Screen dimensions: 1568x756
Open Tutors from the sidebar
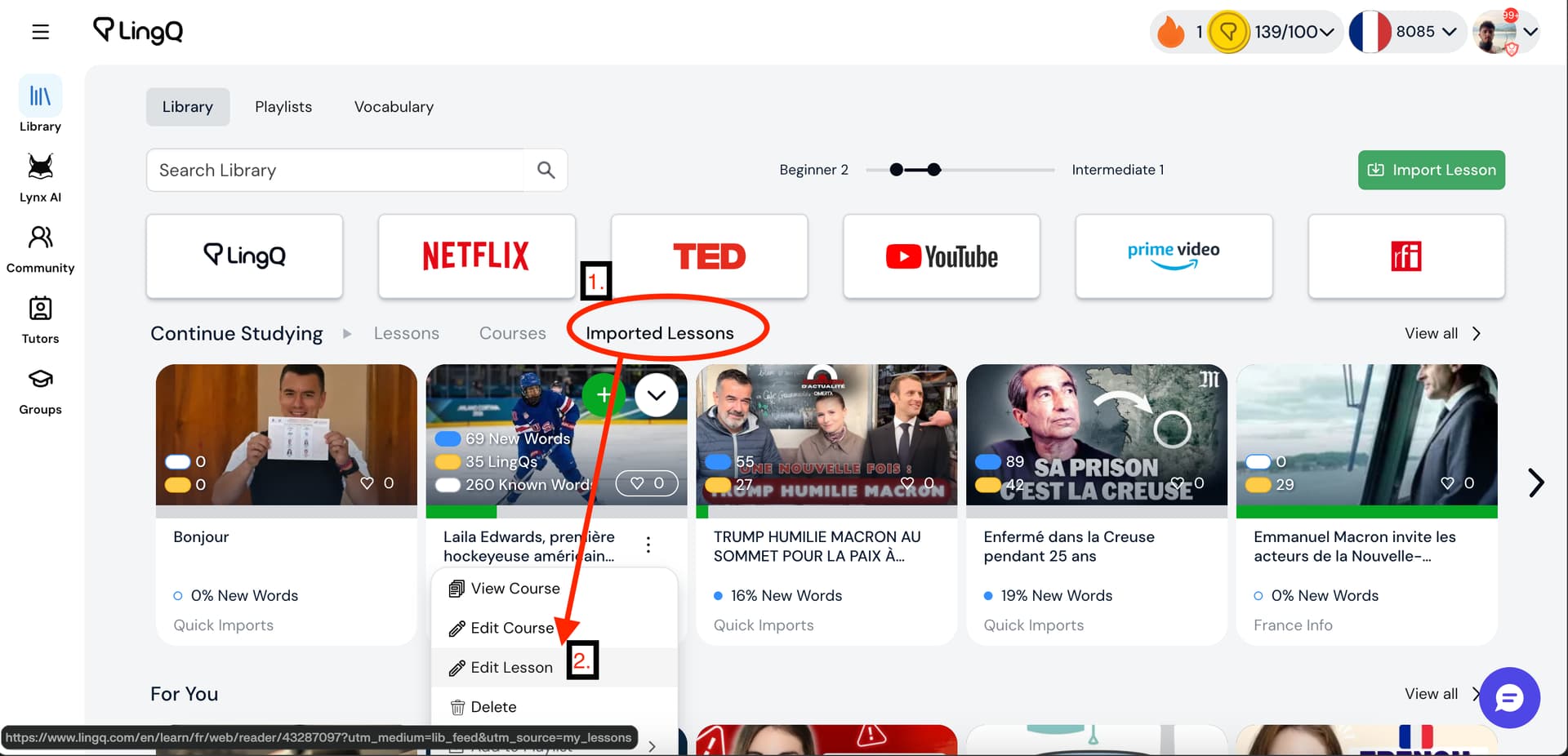(40, 319)
